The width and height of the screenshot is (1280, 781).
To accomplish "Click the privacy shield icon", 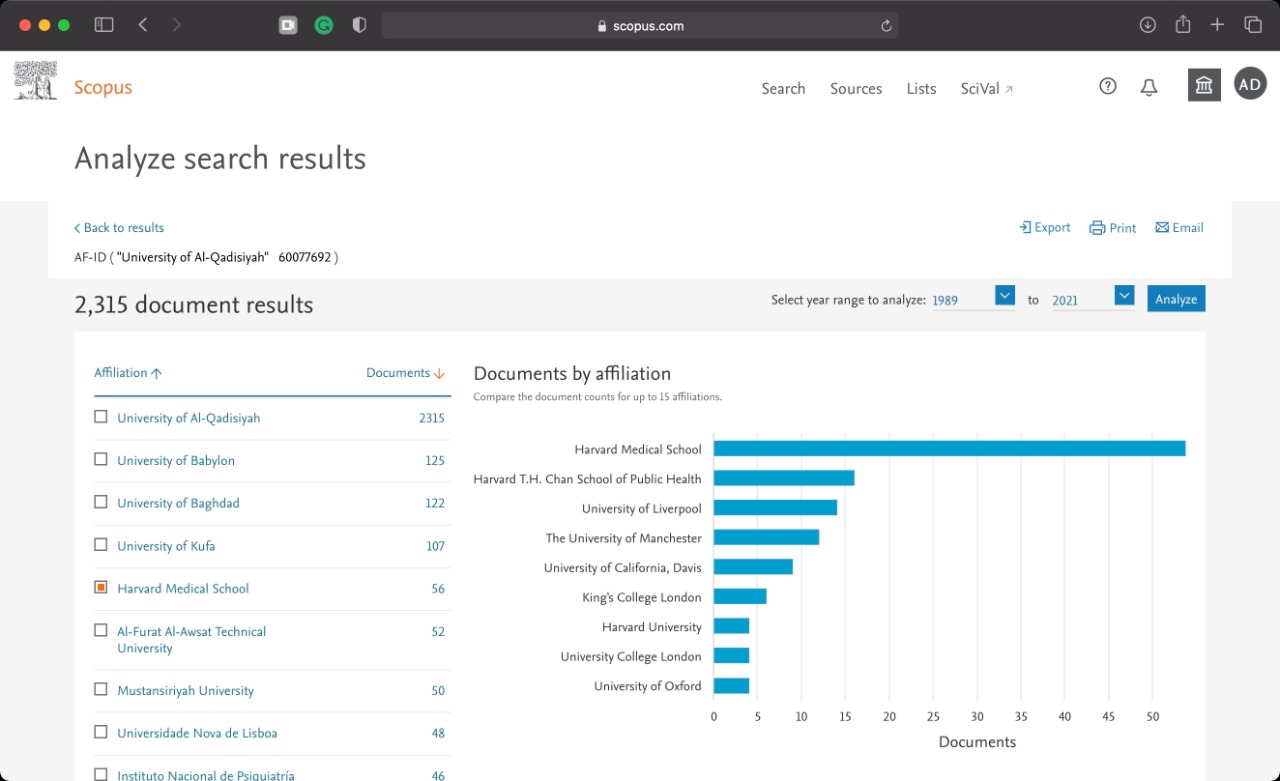I will [360, 26].
